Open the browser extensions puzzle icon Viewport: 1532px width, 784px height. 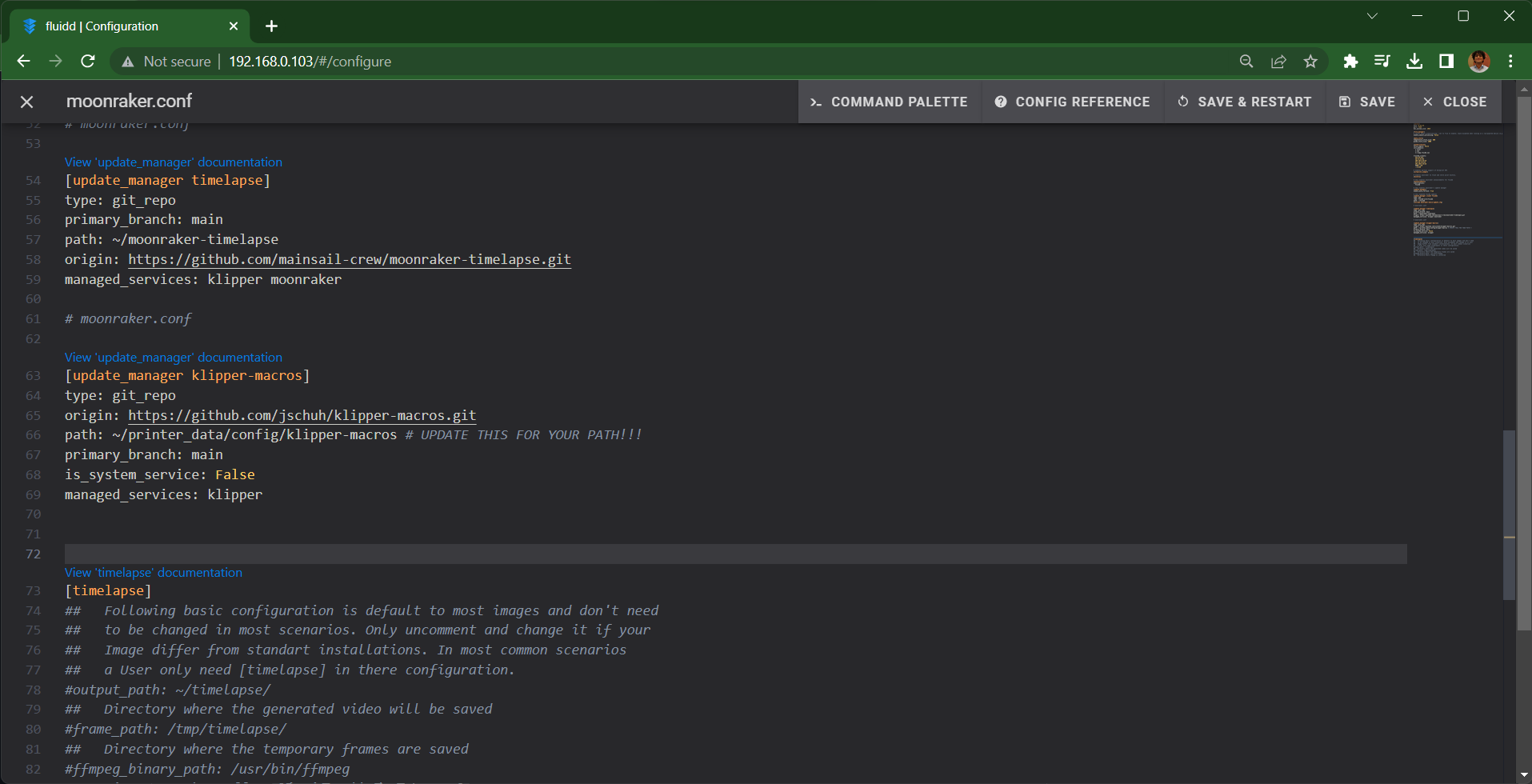pyautogui.click(x=1350, y=62)
